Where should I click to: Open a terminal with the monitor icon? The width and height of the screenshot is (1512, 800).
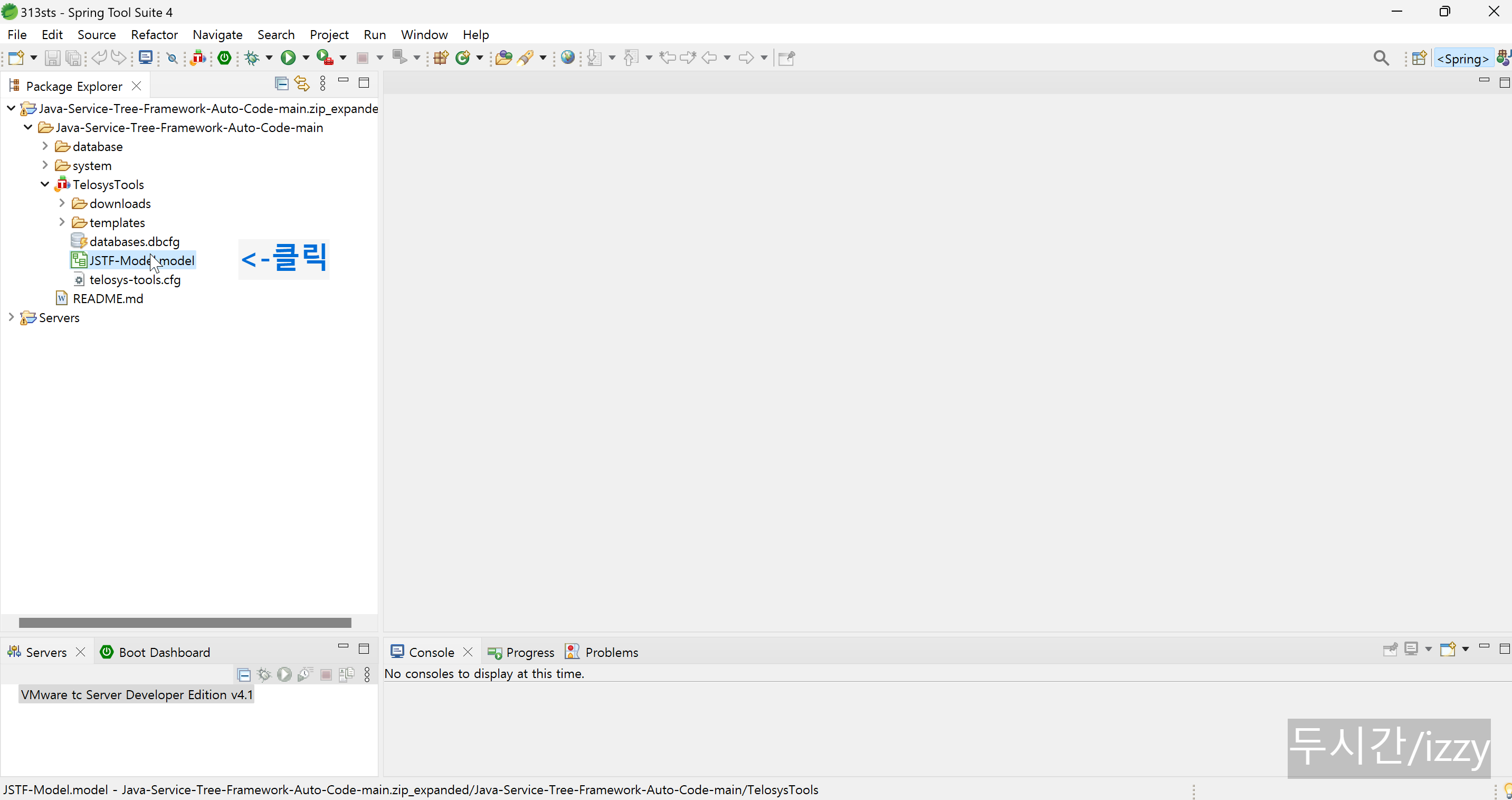click(146, 58)
